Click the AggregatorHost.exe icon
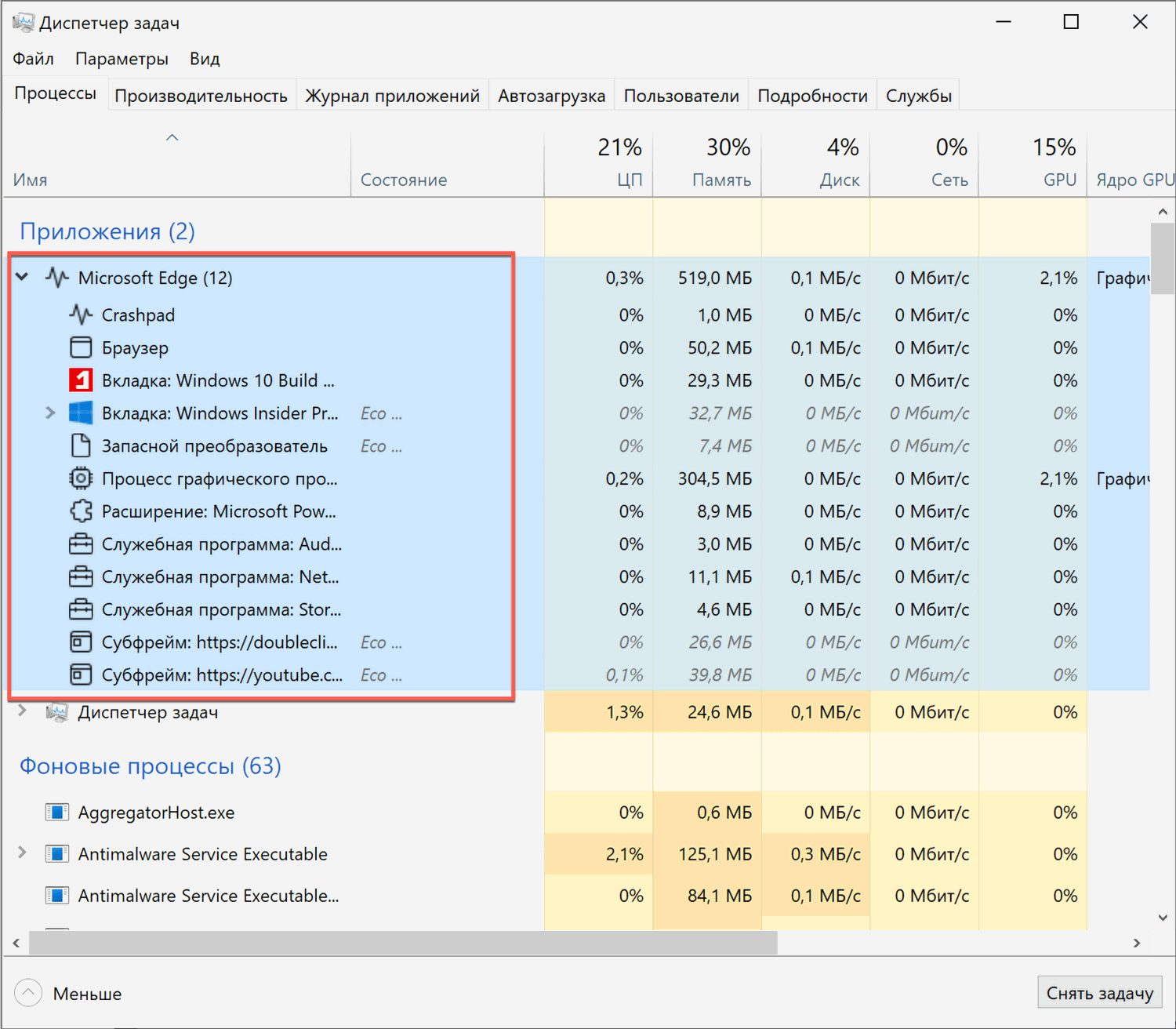The width and height of the screenshot is (1176, 1029). [57, 813]
